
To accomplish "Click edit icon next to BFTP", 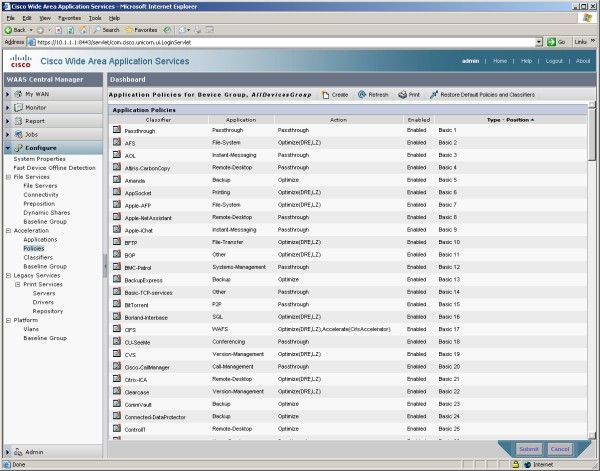I will [117, 242].
